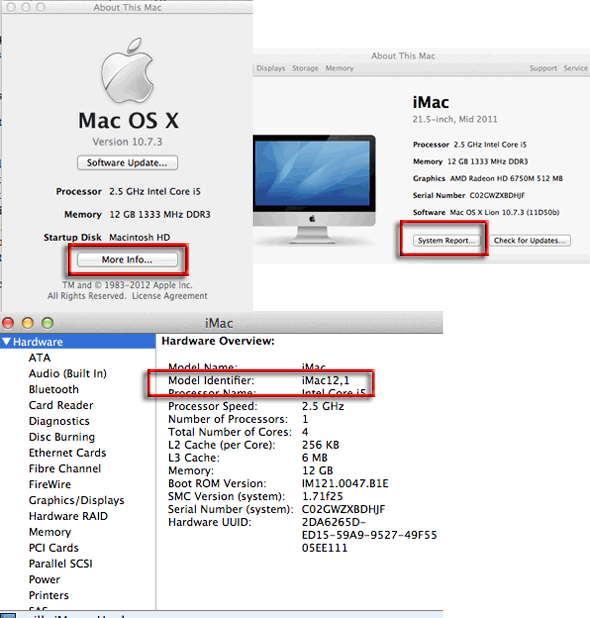Open Software Update...

[x=127, y=163]
